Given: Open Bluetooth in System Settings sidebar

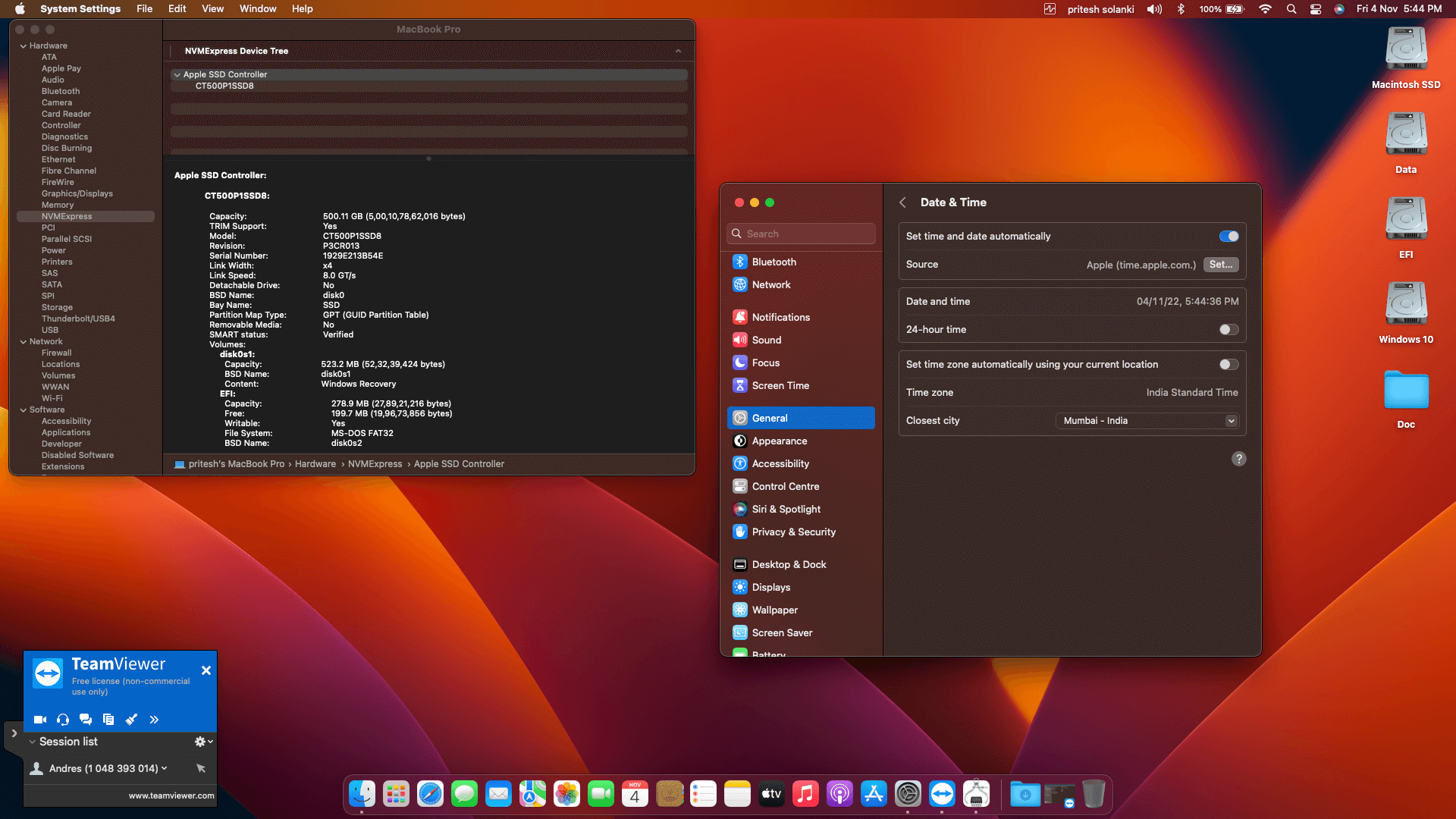Looking at the screenshot, I should [x=801, y=262].
